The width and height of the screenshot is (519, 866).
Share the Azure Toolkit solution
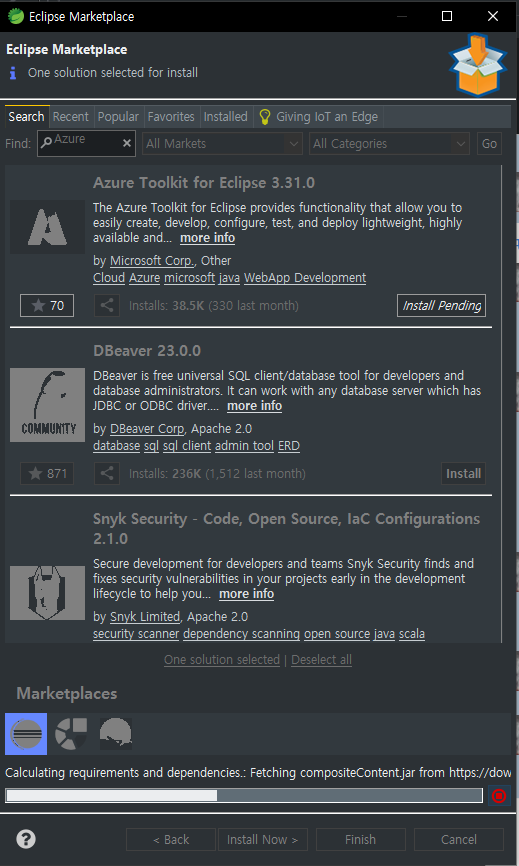tap(107, 305)
